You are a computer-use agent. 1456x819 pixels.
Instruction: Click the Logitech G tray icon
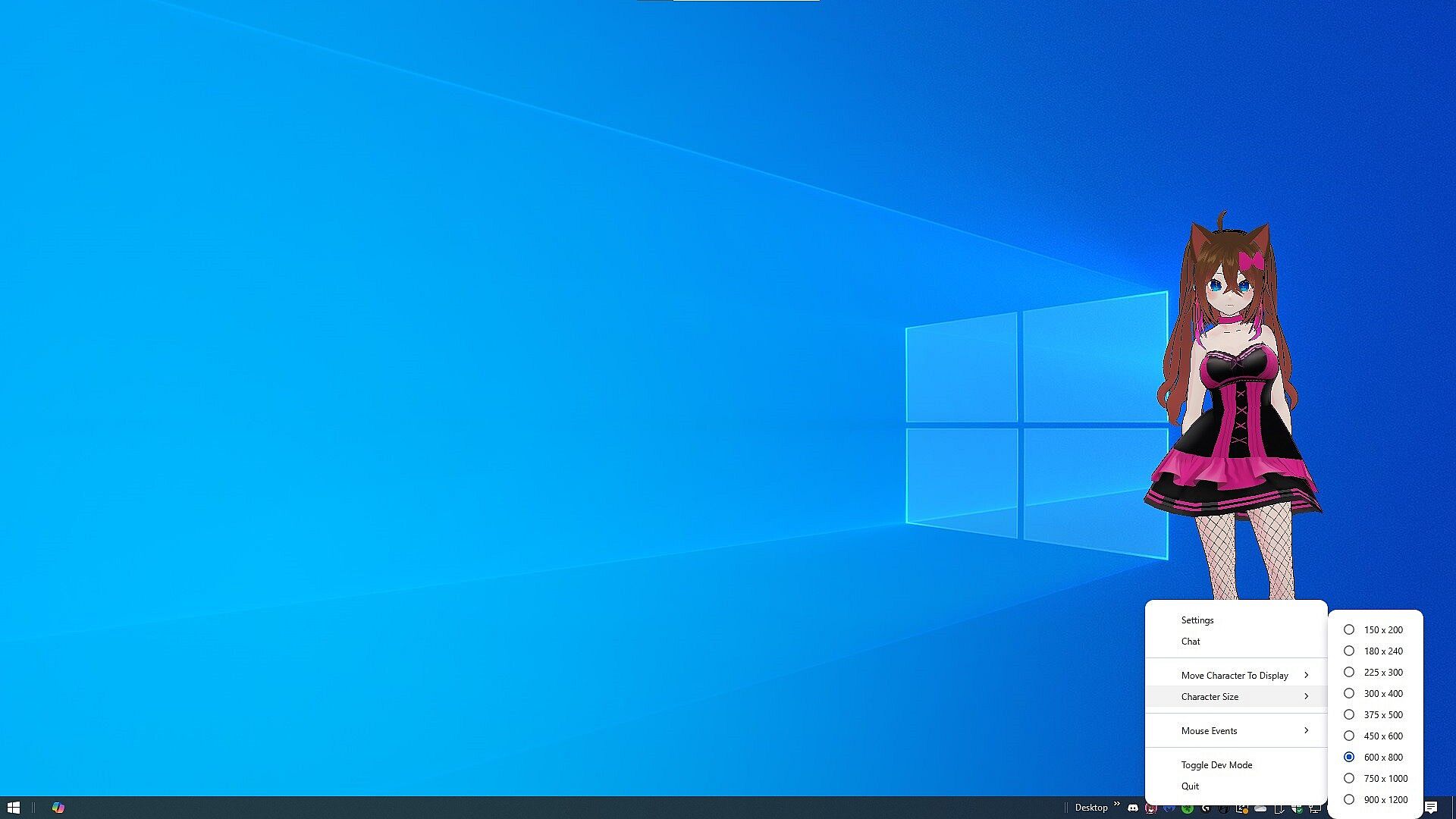[x=1206, y=808]
